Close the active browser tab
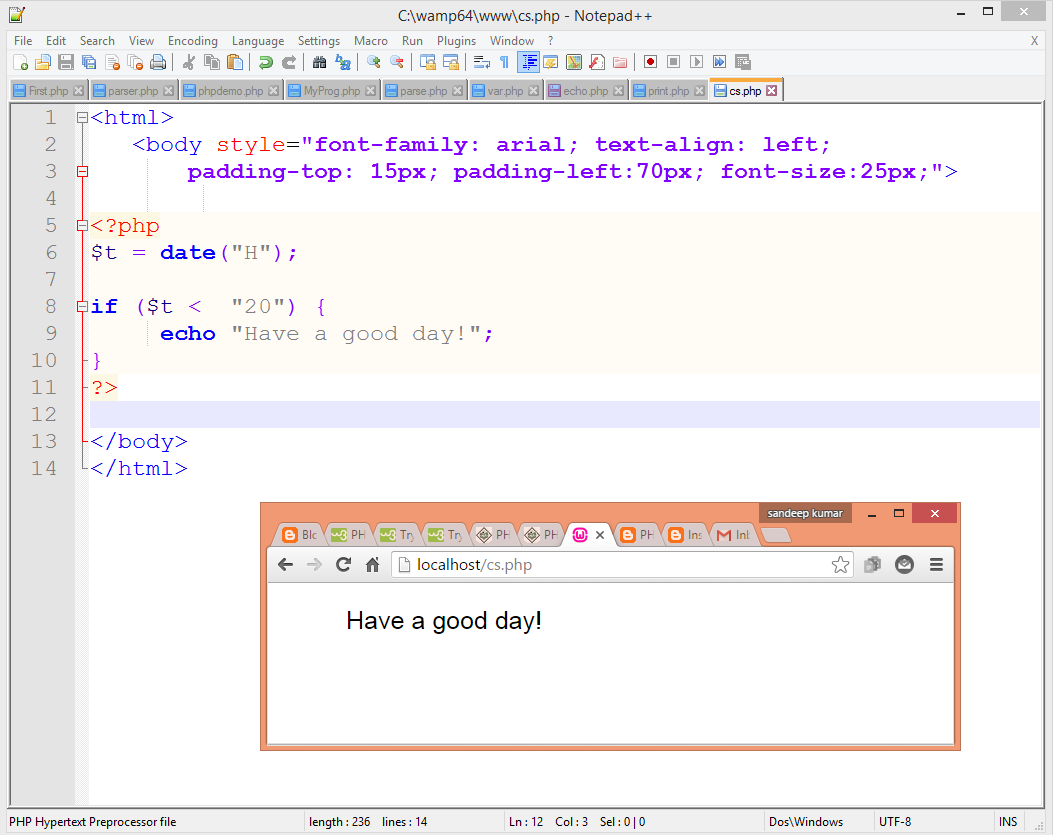 point(600,535)
